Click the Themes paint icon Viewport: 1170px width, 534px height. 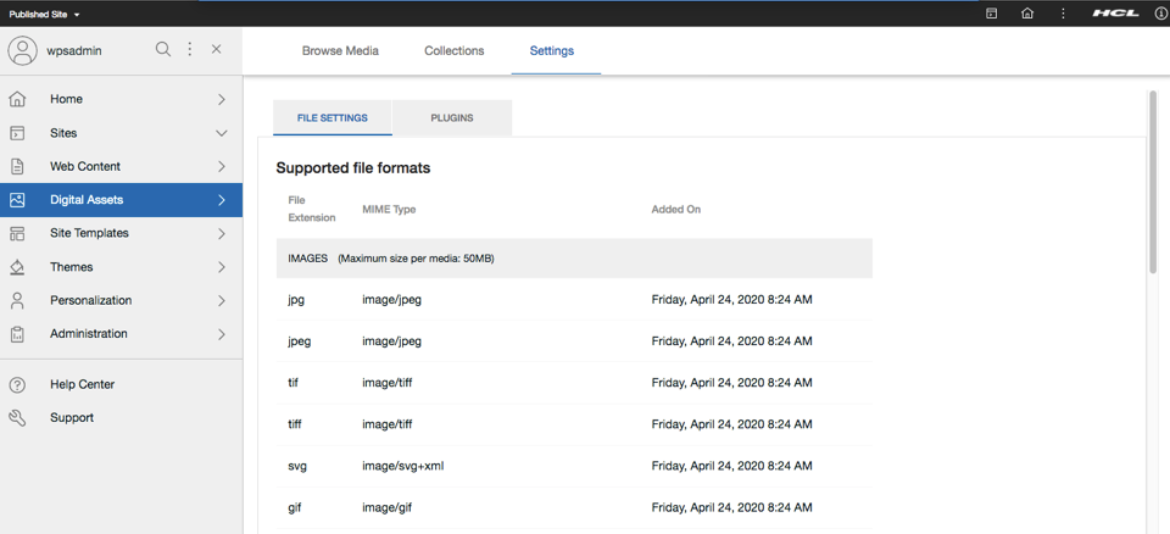pos(17,267)
